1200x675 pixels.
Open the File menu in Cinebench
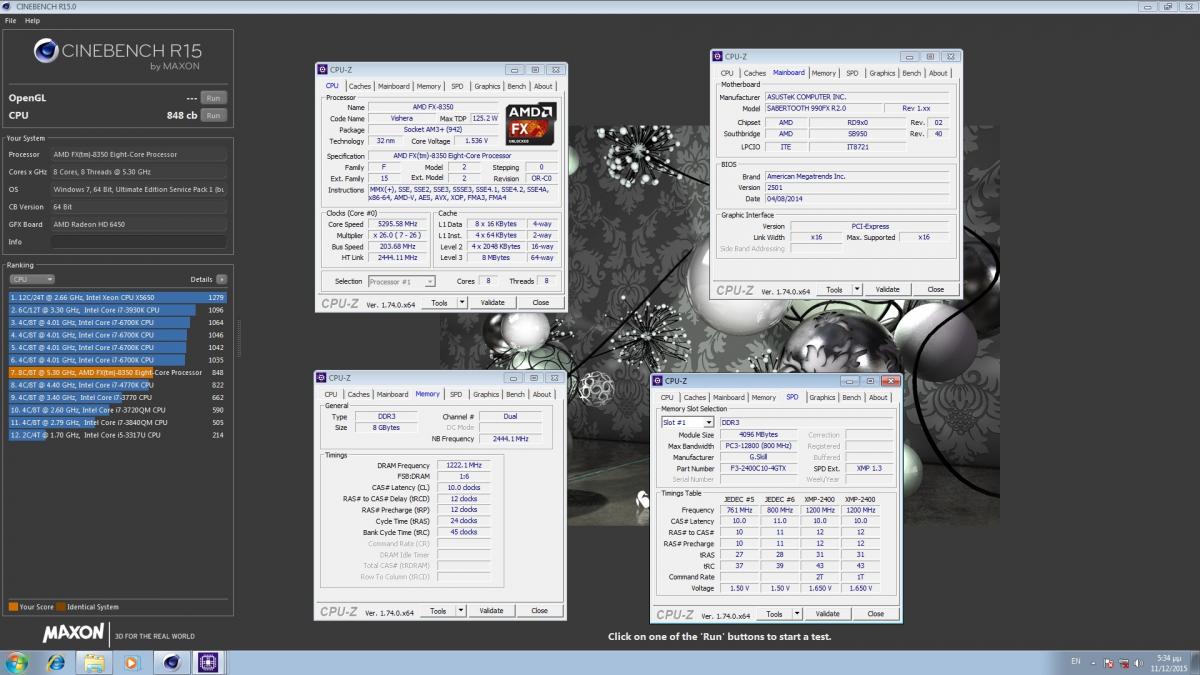click(10, 20)
